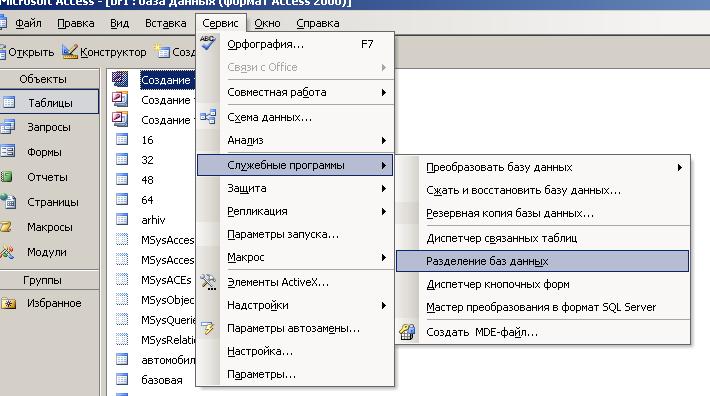Expand the Репликация submenu

click(295, 212)
